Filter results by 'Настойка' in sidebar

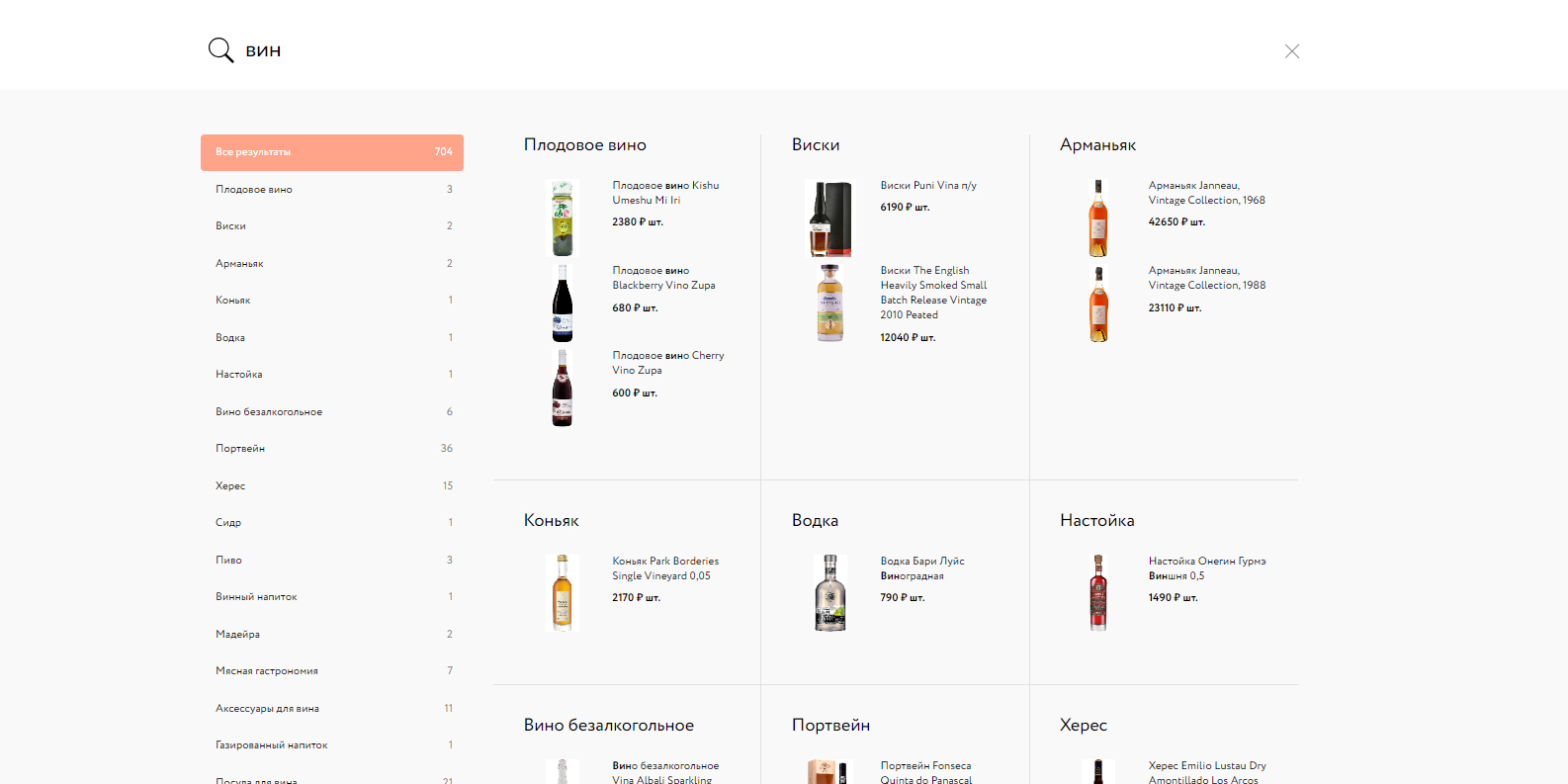pos(332,375)
